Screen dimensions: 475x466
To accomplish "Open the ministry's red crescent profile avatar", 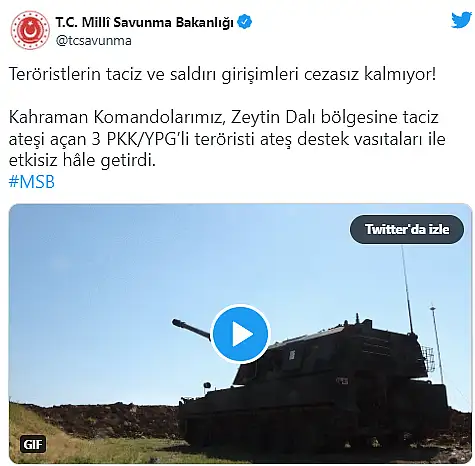I will pos(30,30).
